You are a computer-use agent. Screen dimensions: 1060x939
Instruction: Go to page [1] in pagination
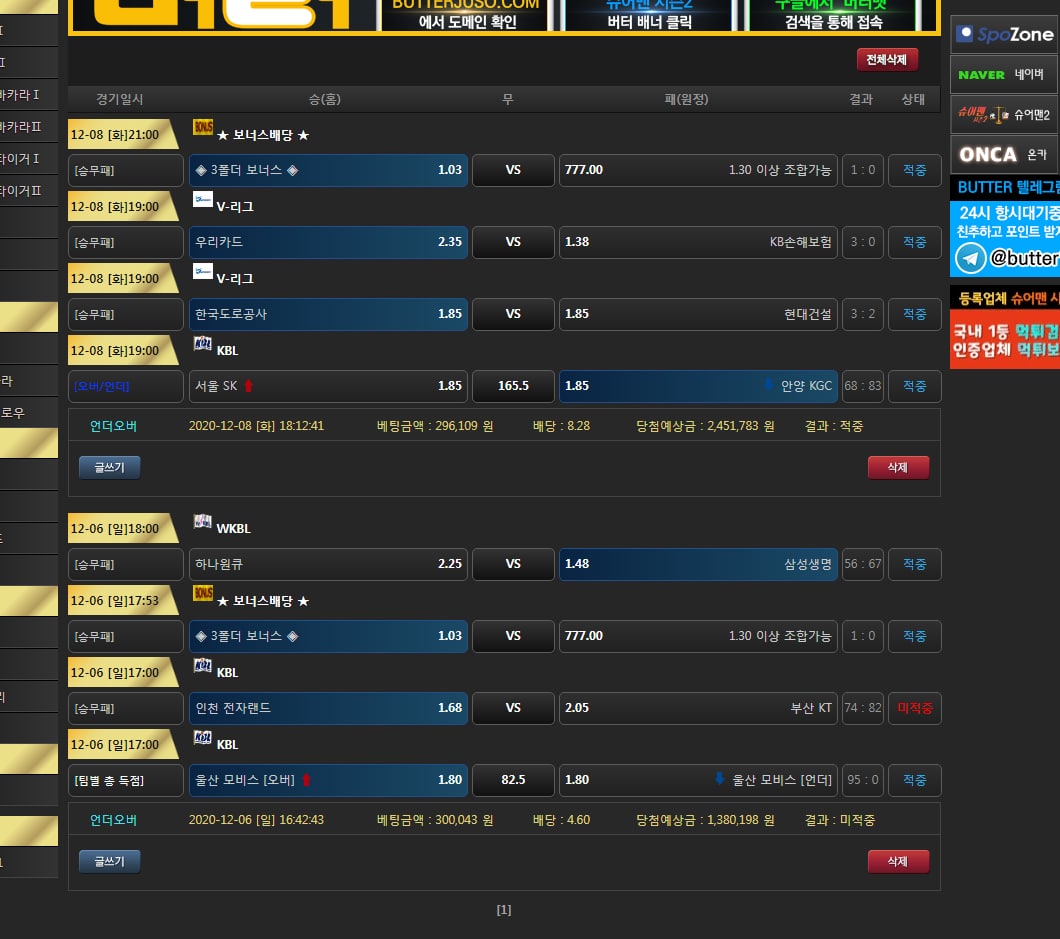(x=504, y=910)
